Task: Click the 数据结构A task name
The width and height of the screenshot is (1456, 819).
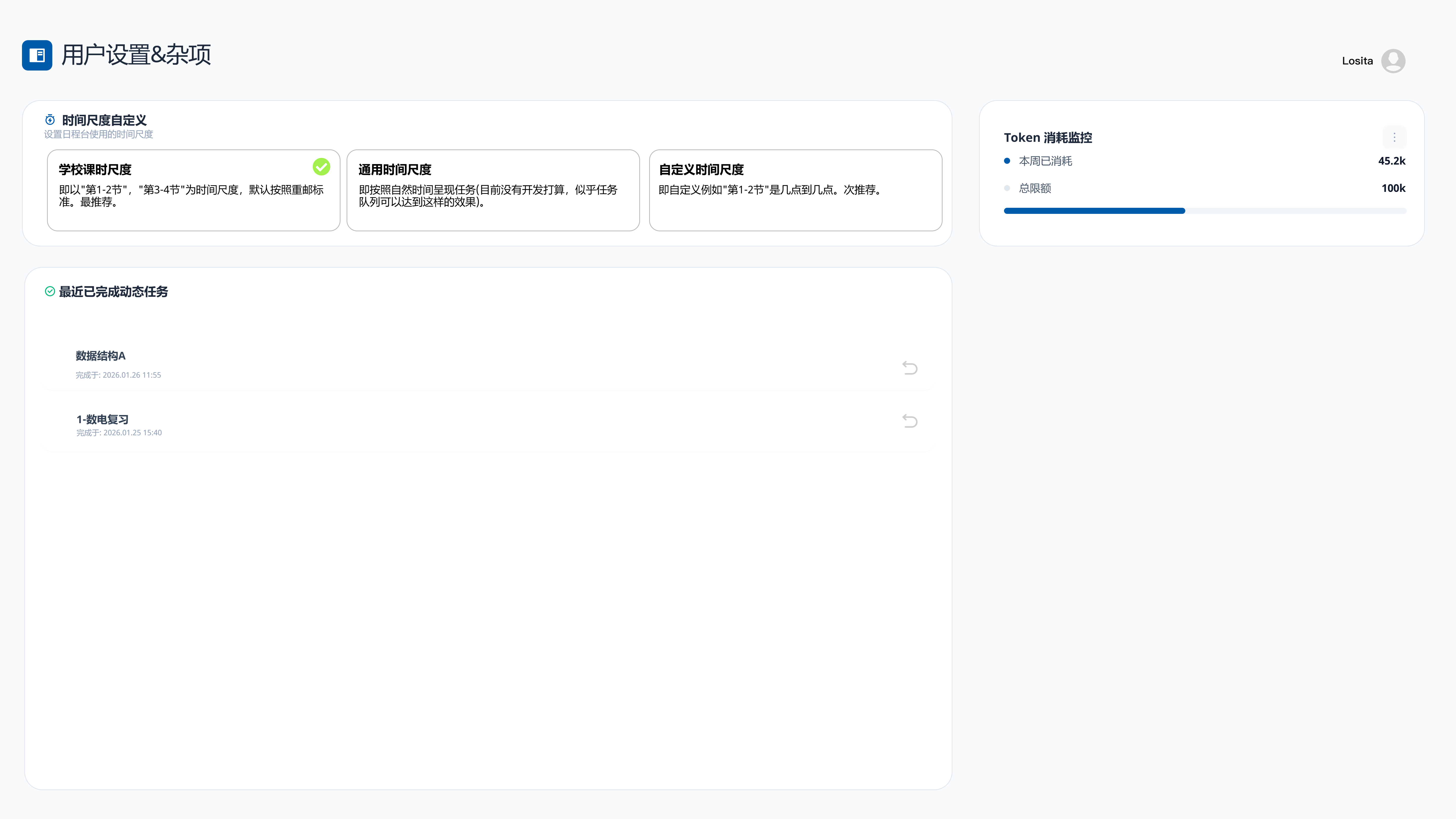Action: pyautogui.click(x=101, y=356)
